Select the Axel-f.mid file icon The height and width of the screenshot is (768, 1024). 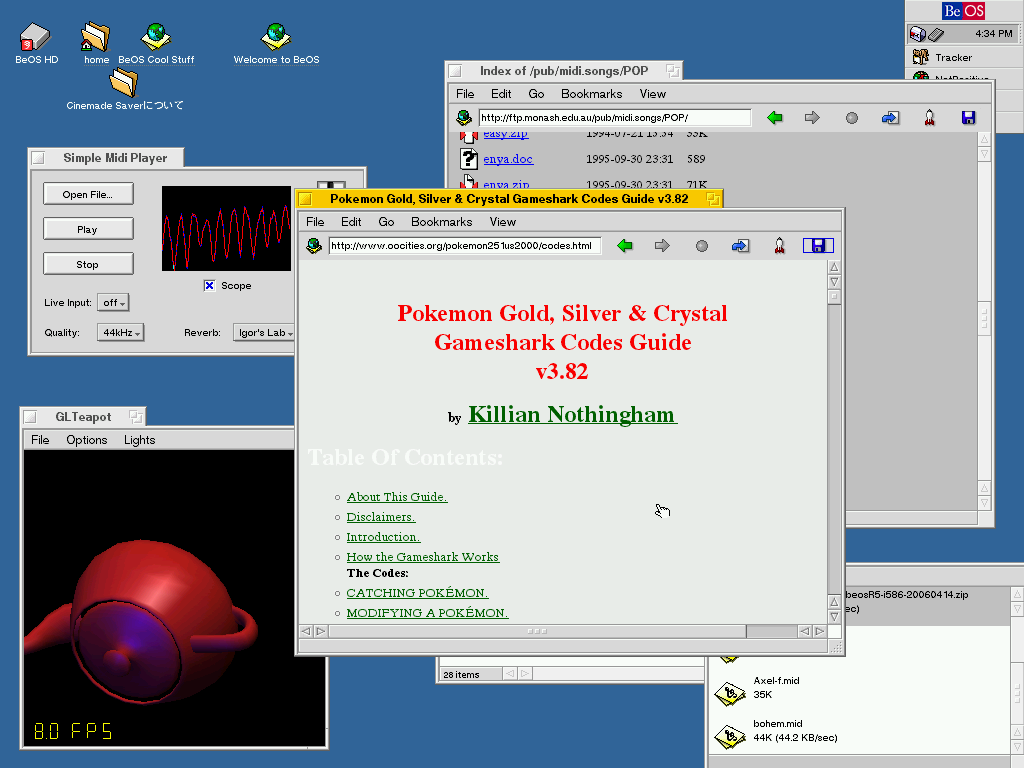(730, 694)
